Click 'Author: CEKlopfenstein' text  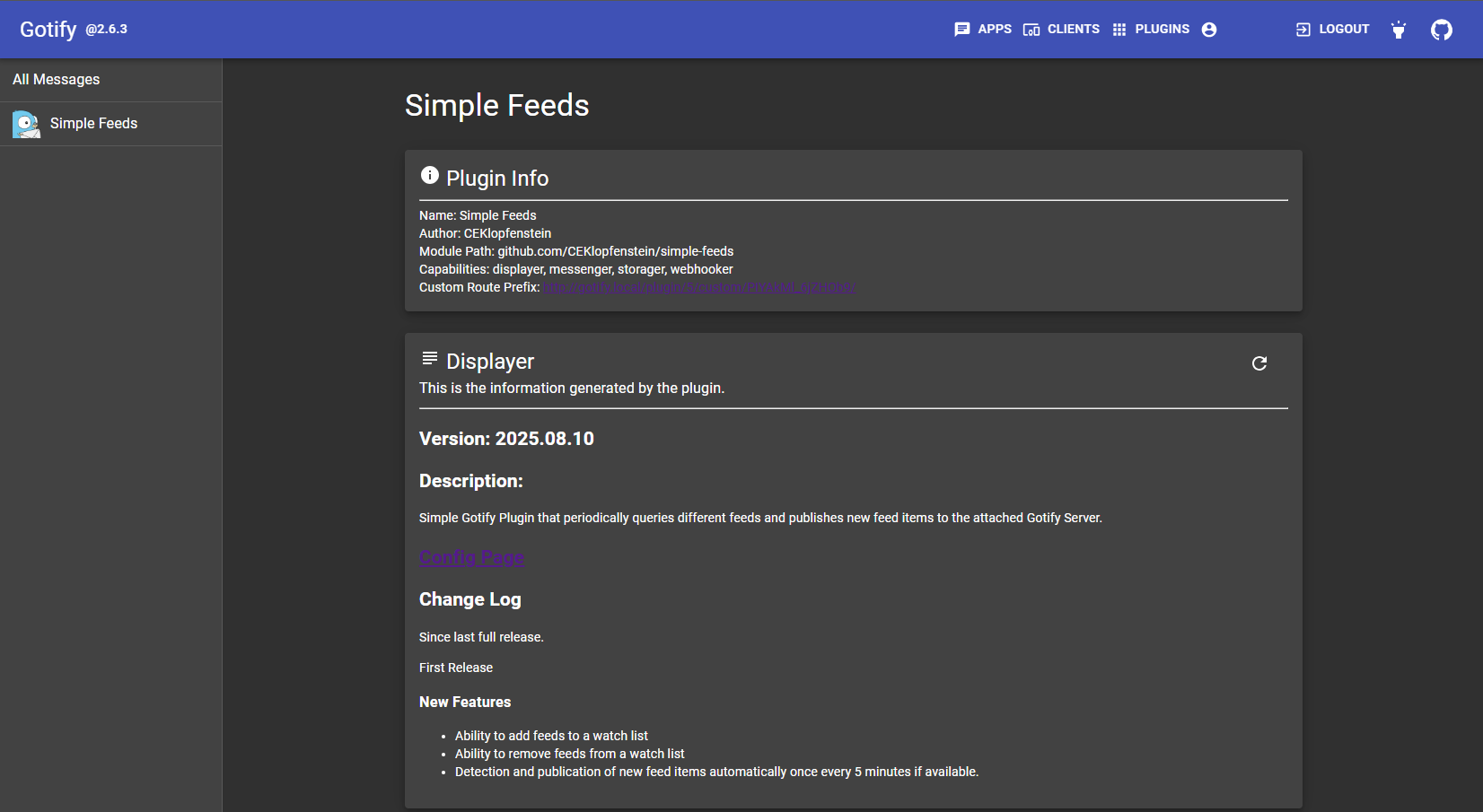click(485, 233)
